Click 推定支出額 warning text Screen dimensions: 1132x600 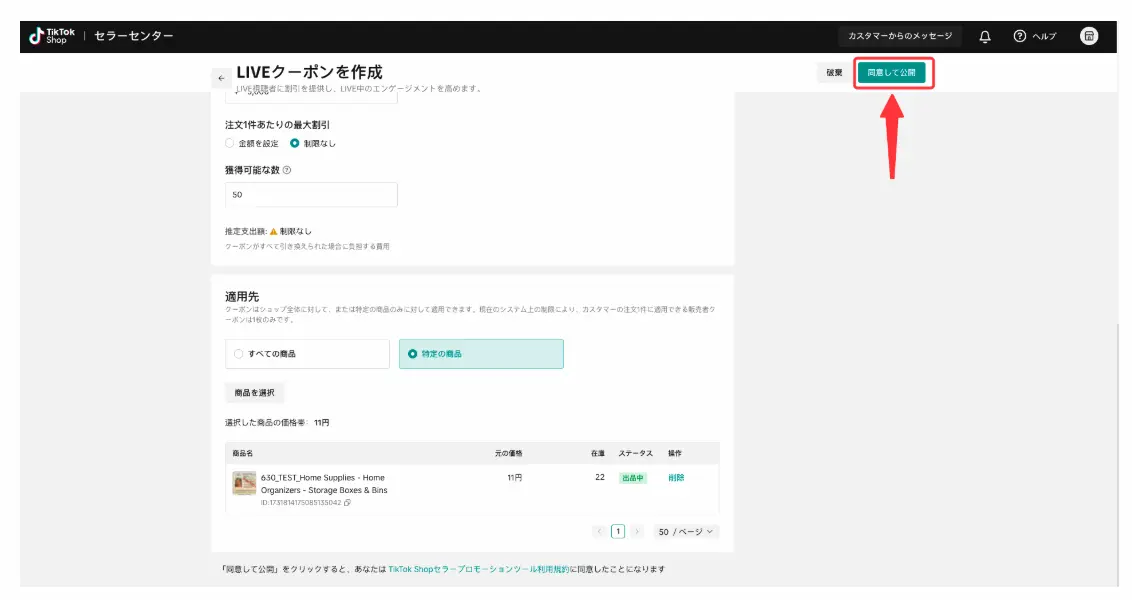tap(268, 232)
